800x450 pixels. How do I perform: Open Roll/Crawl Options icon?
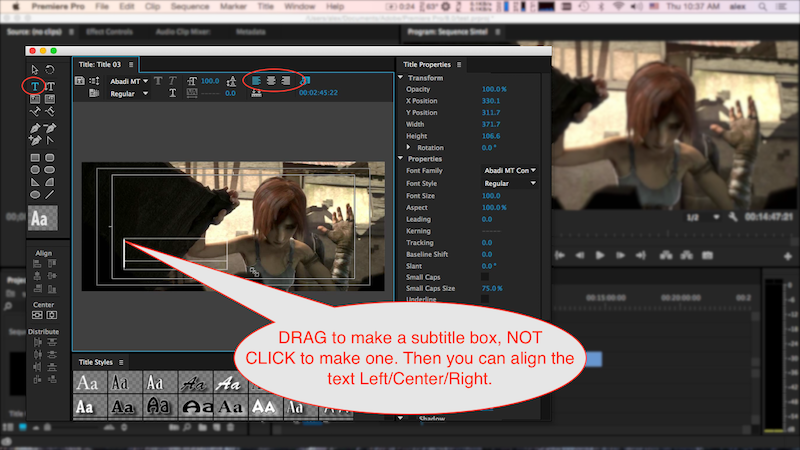[x=94, y=81]
